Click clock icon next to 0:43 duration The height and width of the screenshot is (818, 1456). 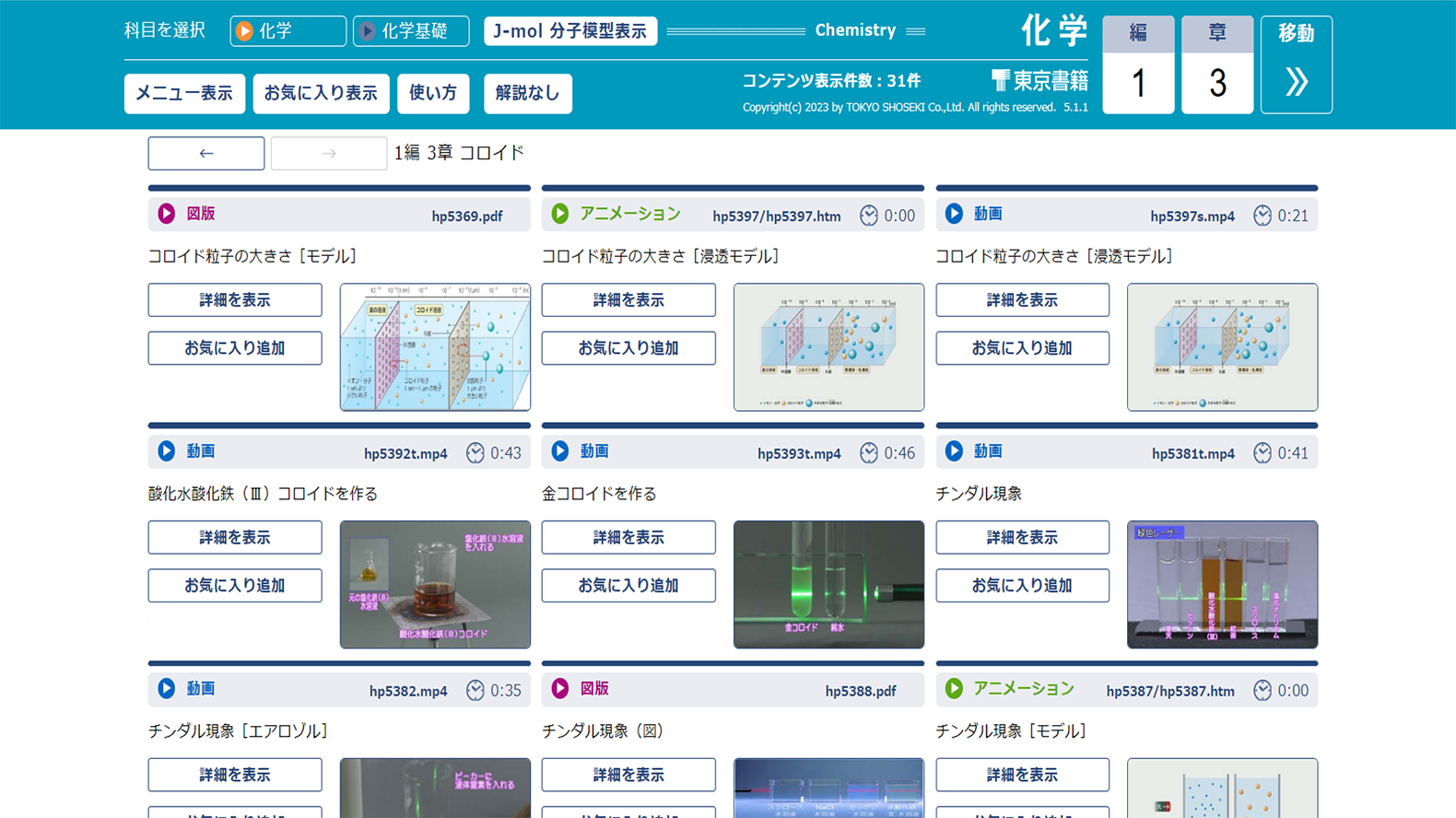coord(475,453)
